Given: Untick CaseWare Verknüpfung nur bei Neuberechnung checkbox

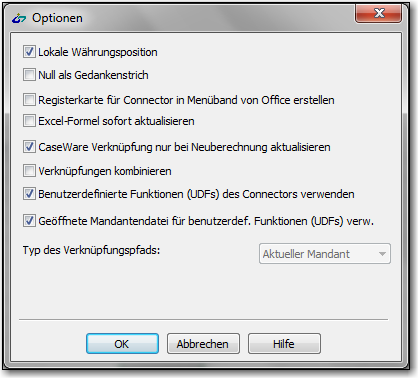Looking at the screenshot, I should click(x=29, y=147).
